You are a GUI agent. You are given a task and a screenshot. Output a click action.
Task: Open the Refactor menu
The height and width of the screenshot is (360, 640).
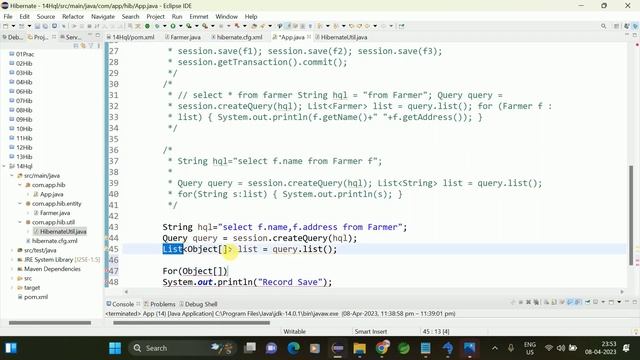tap(73, 16)
